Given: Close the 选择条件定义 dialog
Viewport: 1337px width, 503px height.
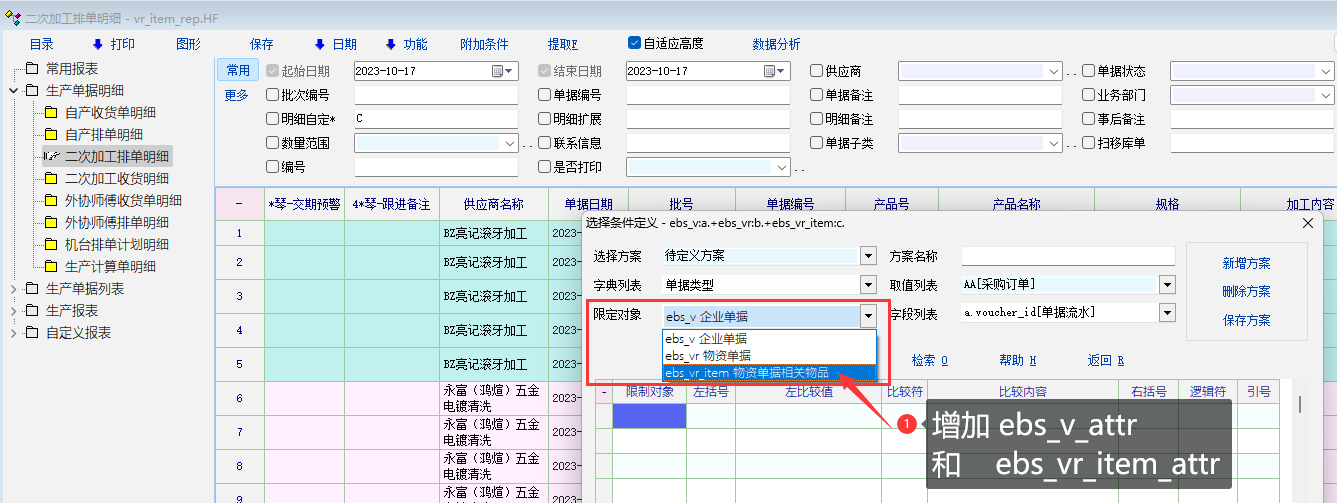Looking at the screenshot, I should click(x=1306, y=223).
